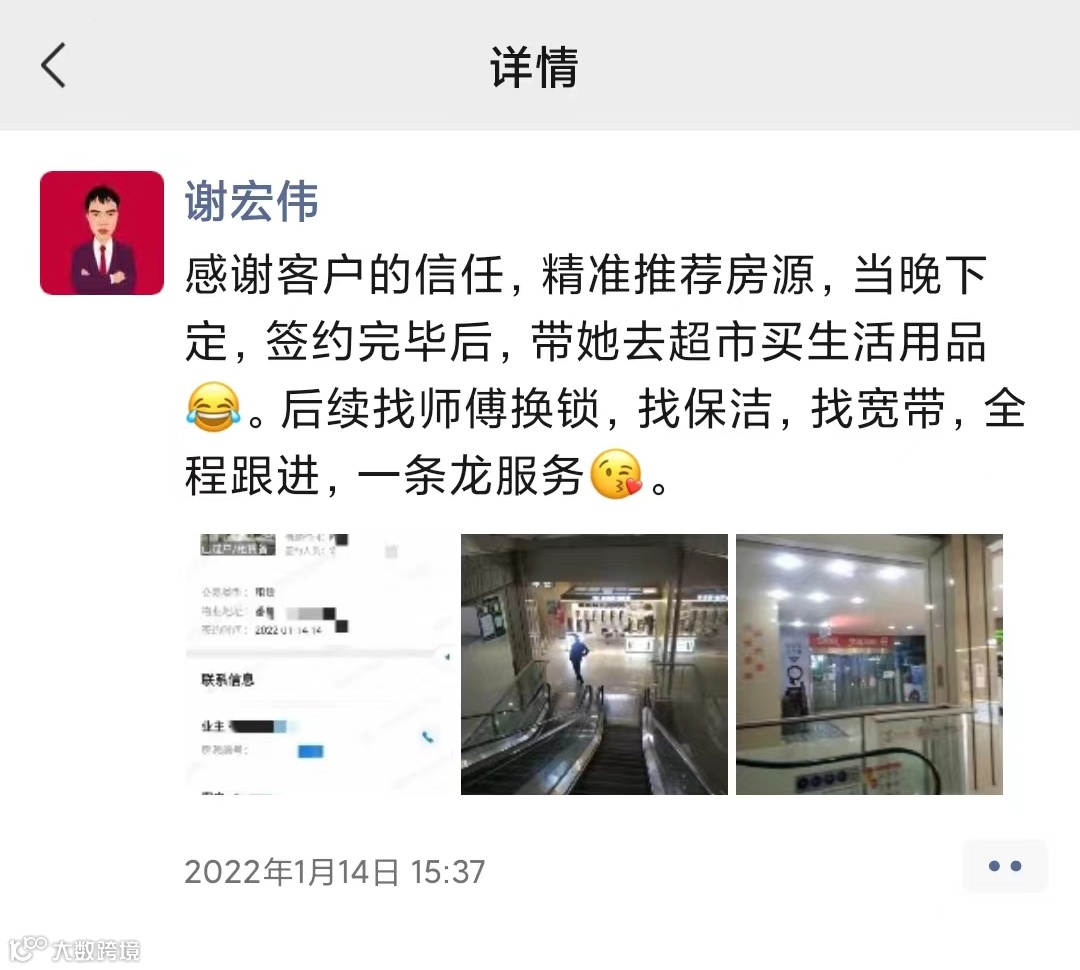Viewport: 1080px width, 970px height.
Task: Tap the post line starting 感谢客户的信任
Action: 586,275
